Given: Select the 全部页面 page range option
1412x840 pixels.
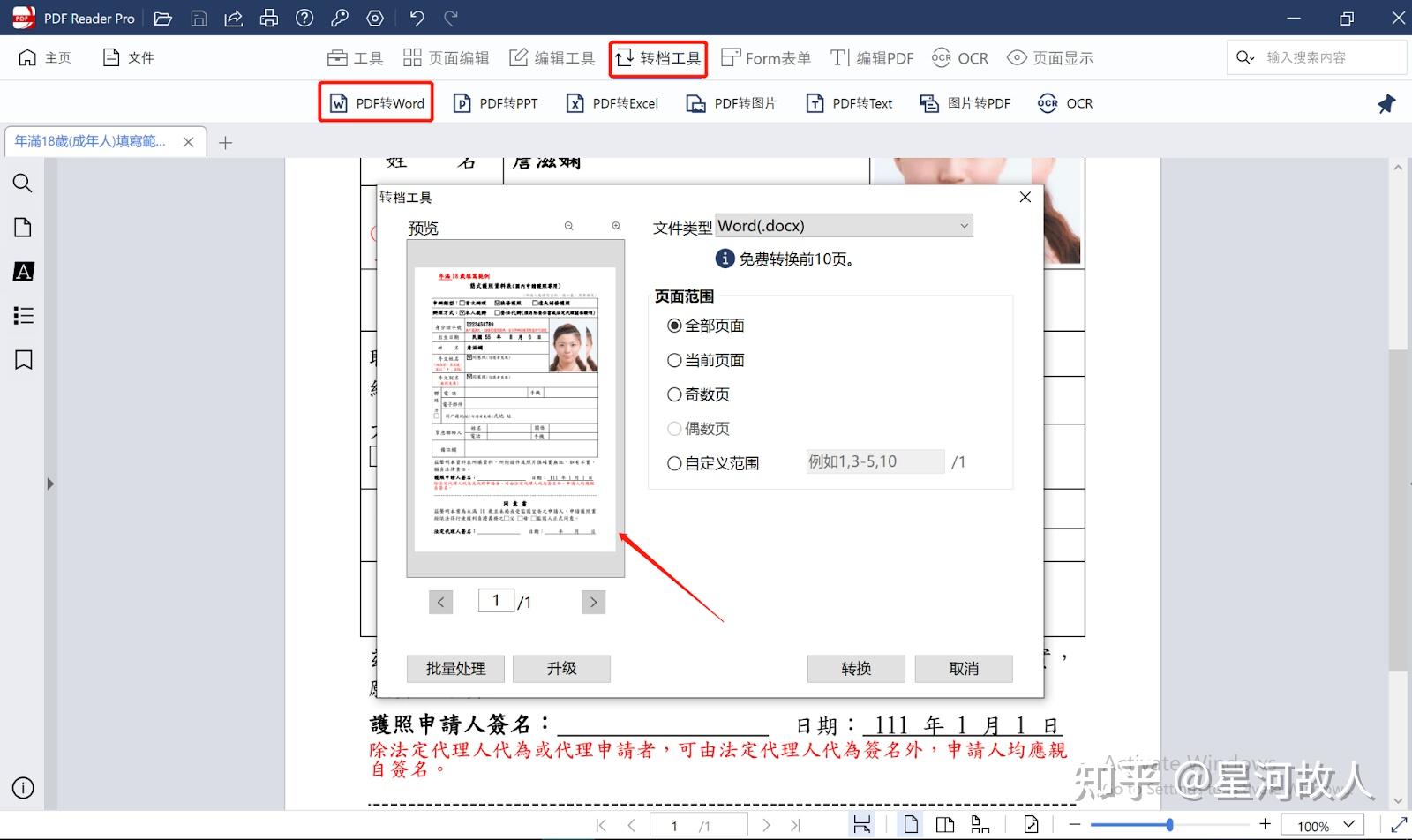Looking at the screenshot, I should point(673,325).
